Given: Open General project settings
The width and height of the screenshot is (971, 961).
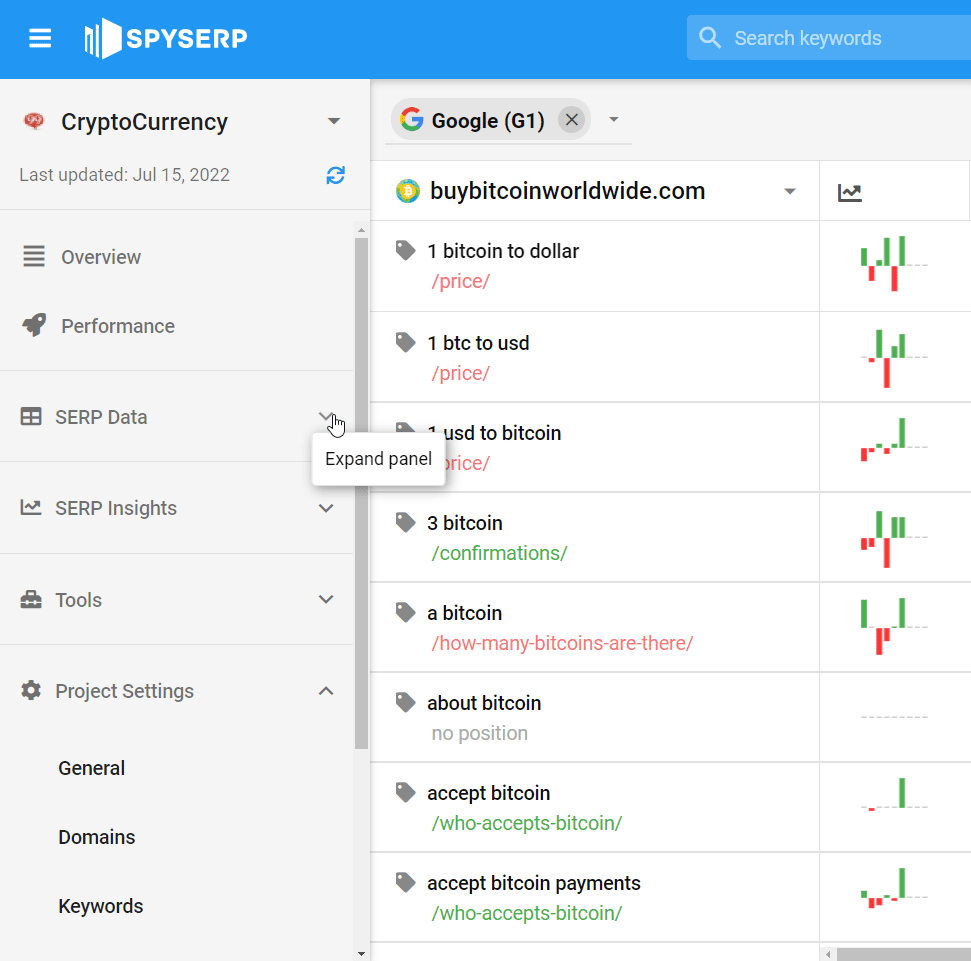Looking at the screenshot, I should [92, 768].
